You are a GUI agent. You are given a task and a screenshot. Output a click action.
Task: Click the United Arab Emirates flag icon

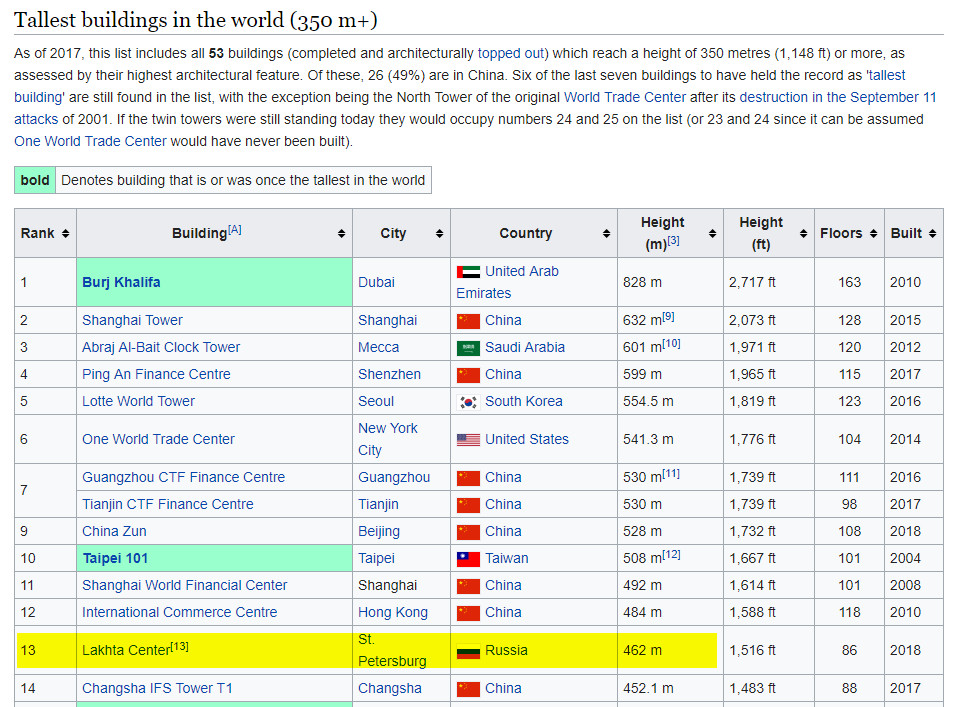[x=468, y=272]
